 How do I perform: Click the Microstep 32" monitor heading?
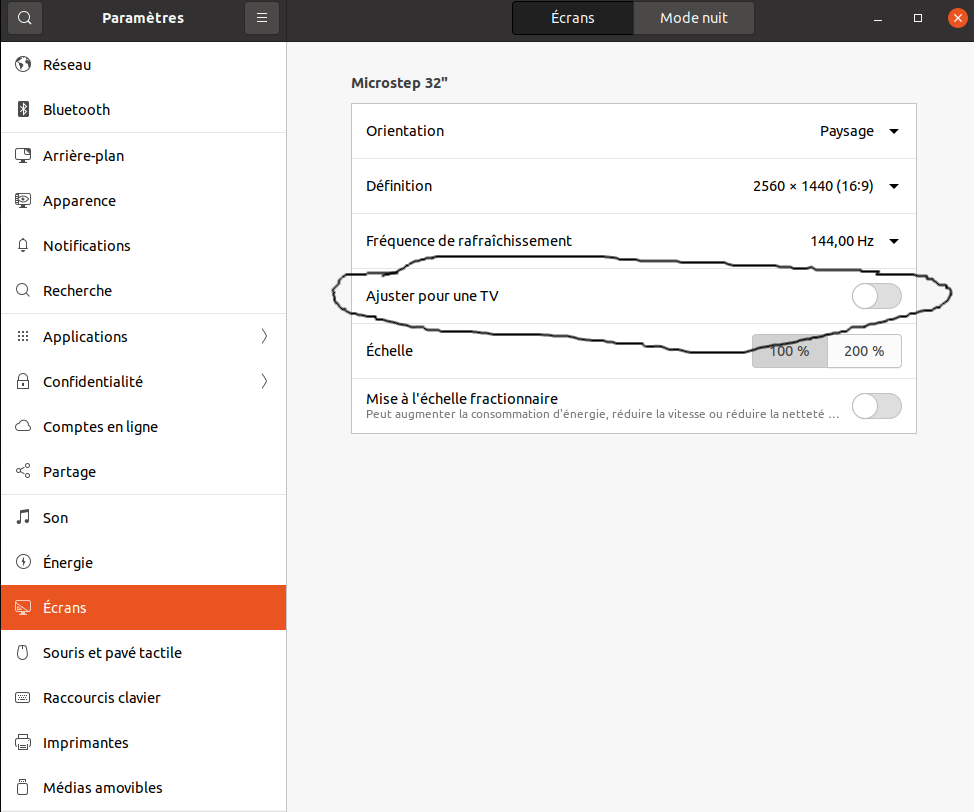coord(399,83)
